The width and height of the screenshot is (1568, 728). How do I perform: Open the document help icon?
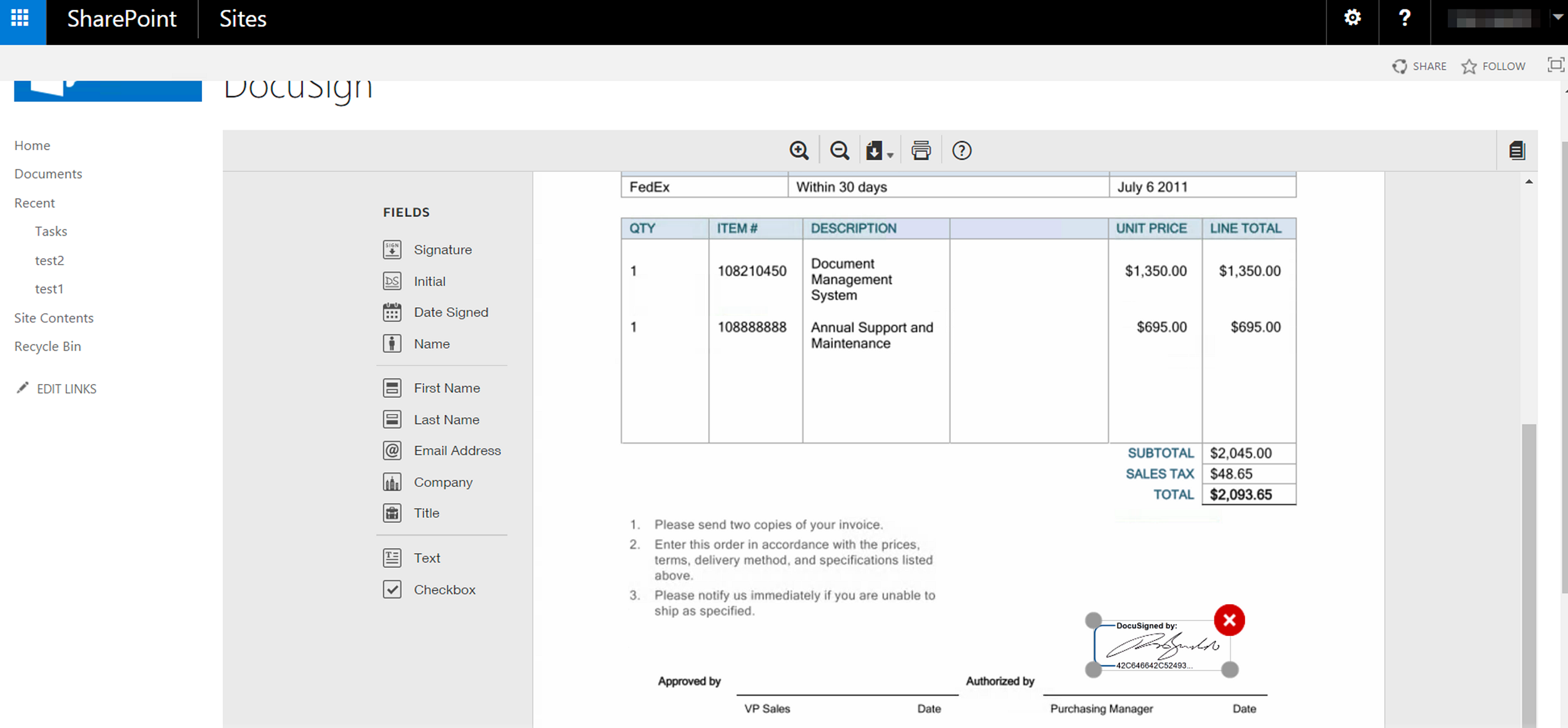tap(961, 150)
